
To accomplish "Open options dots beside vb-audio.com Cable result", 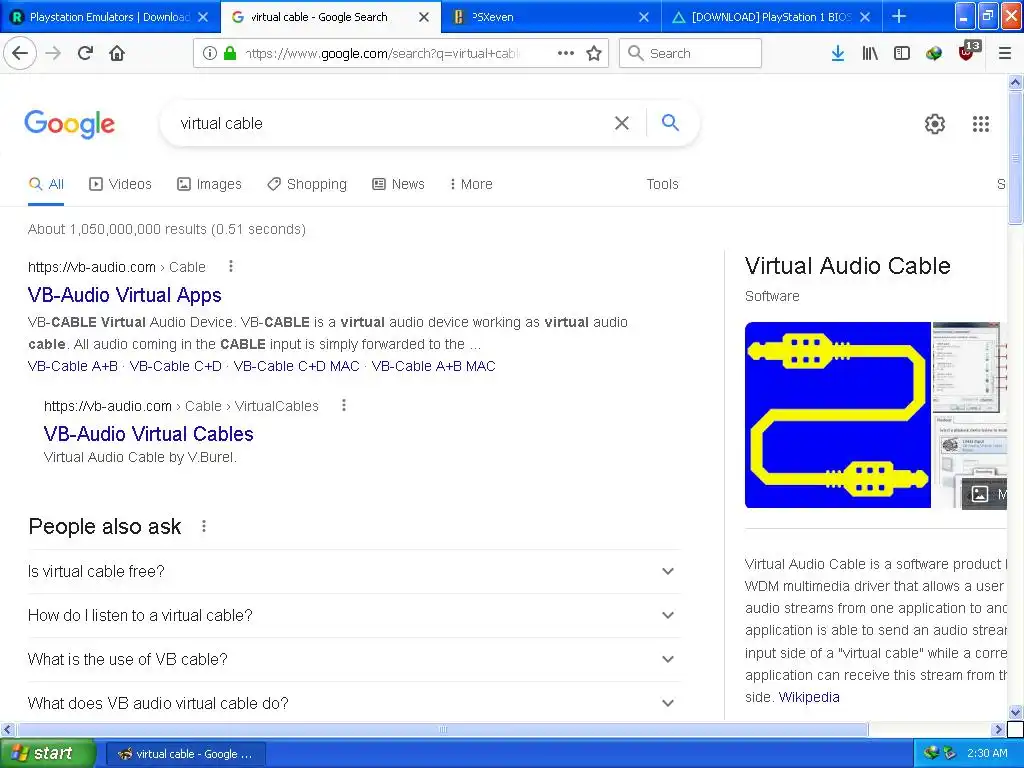I will pos(231,266).
